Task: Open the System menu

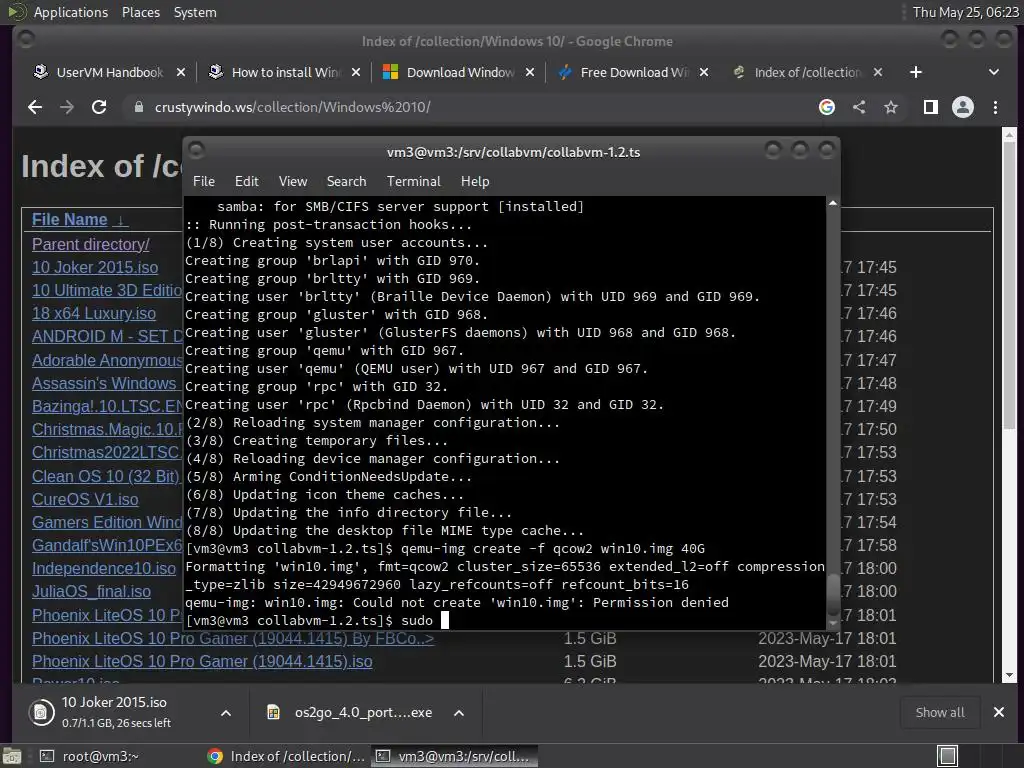Action: pos(195,12)
